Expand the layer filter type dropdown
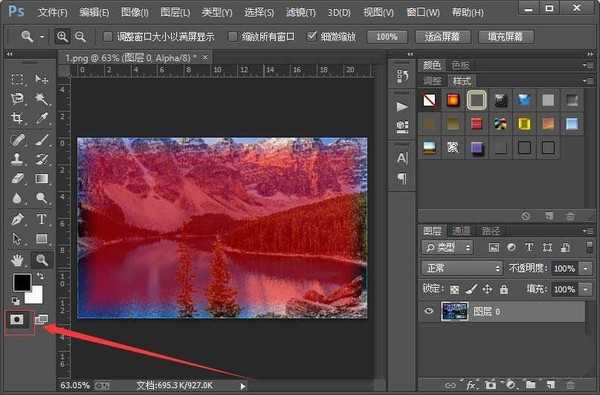Viewport: 600px width, 395px height. (x=448, y=248)
